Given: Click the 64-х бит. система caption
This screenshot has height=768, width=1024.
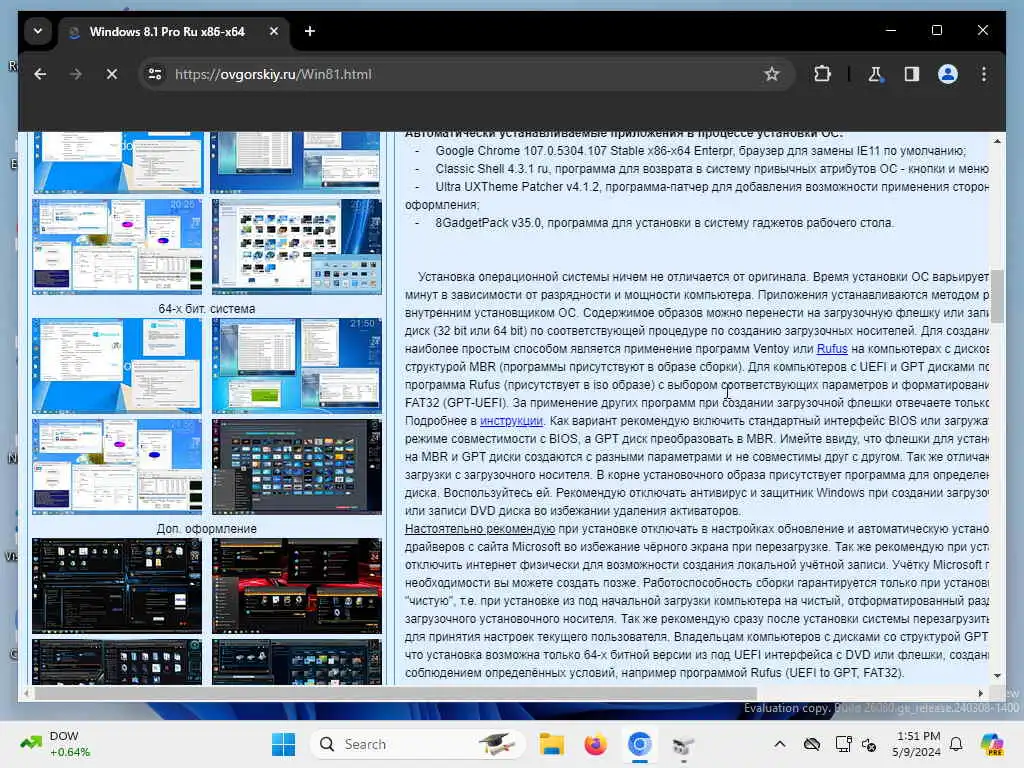Looking at the screenshot, I should click(206, 309).
